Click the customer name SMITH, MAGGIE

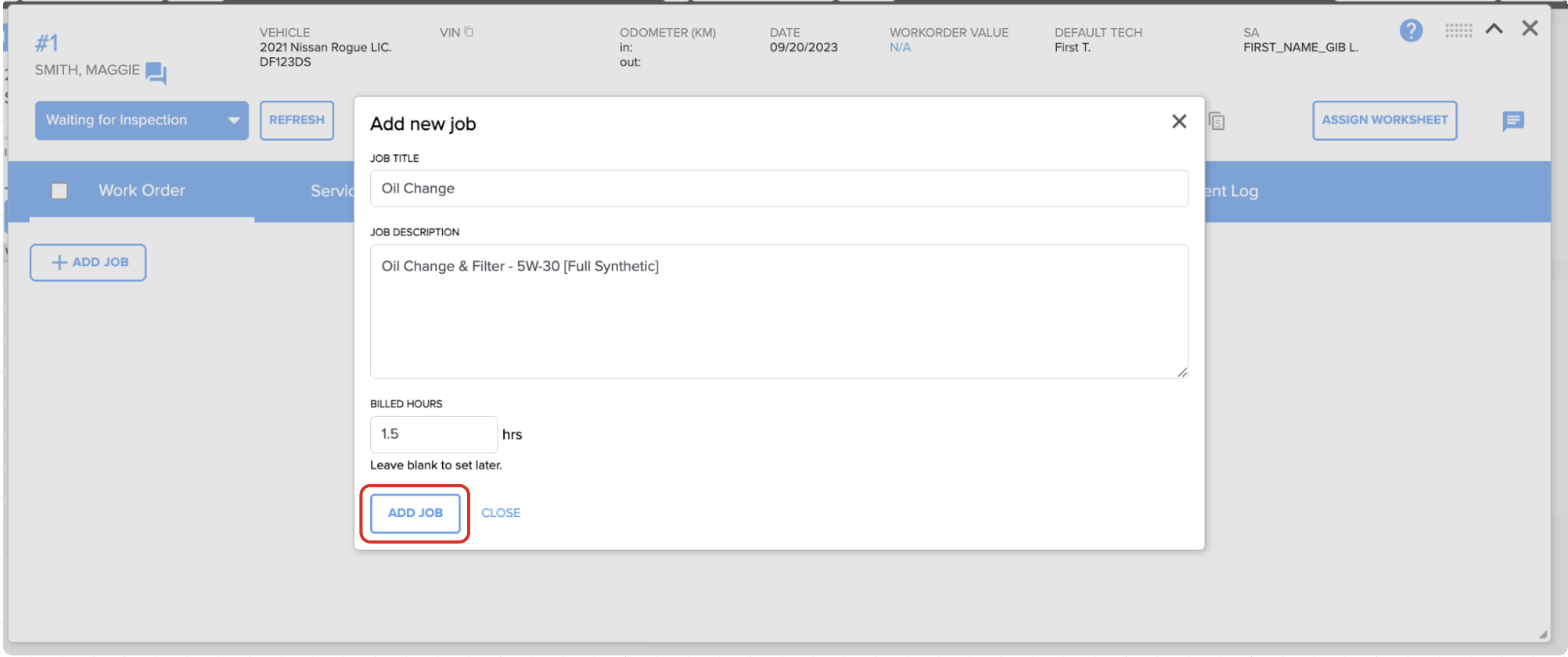pyautogui.click(x=88, y=70)
